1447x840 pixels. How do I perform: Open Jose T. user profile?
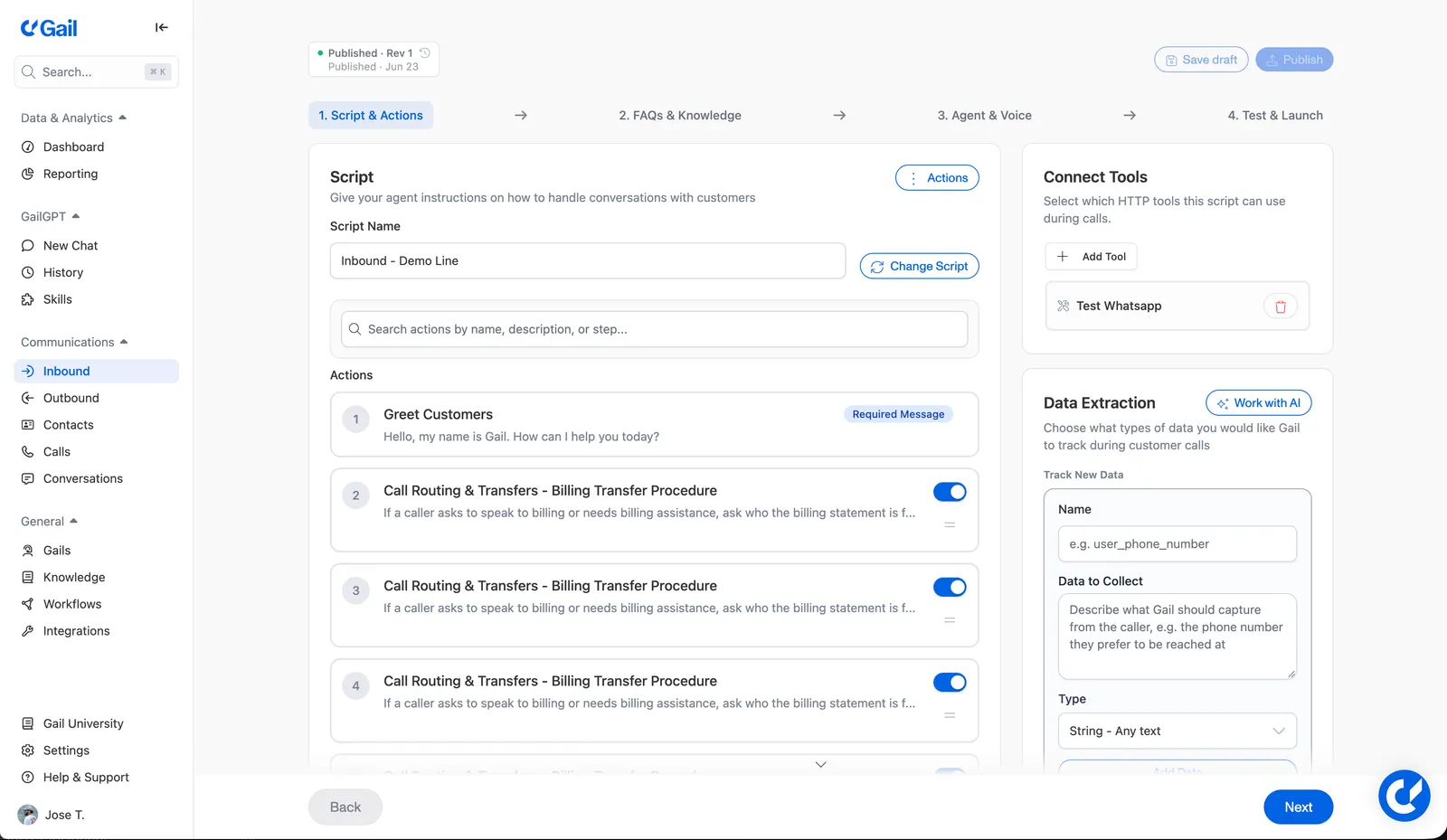point(52,815)
